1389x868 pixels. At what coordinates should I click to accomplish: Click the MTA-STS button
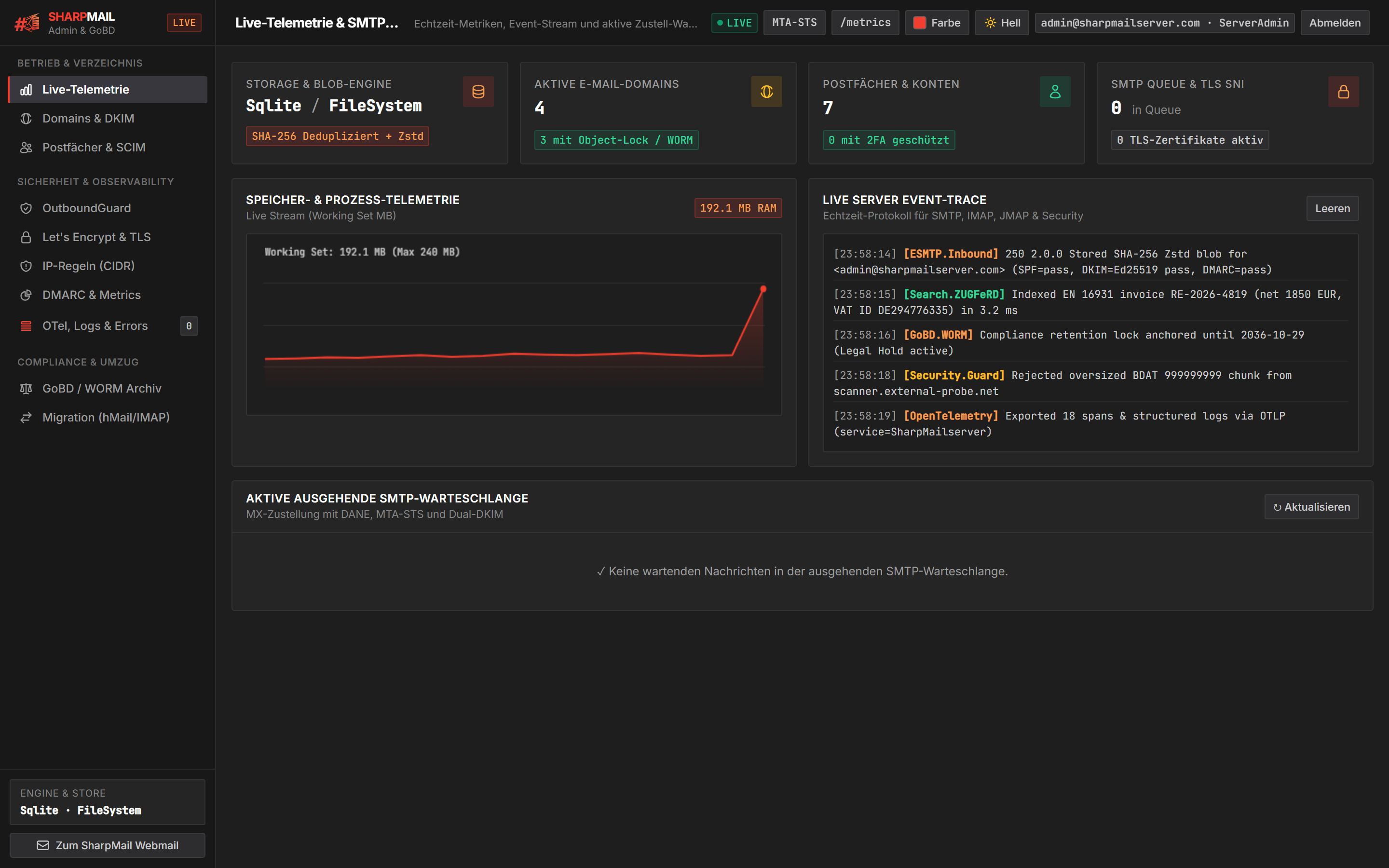(794, 23)
